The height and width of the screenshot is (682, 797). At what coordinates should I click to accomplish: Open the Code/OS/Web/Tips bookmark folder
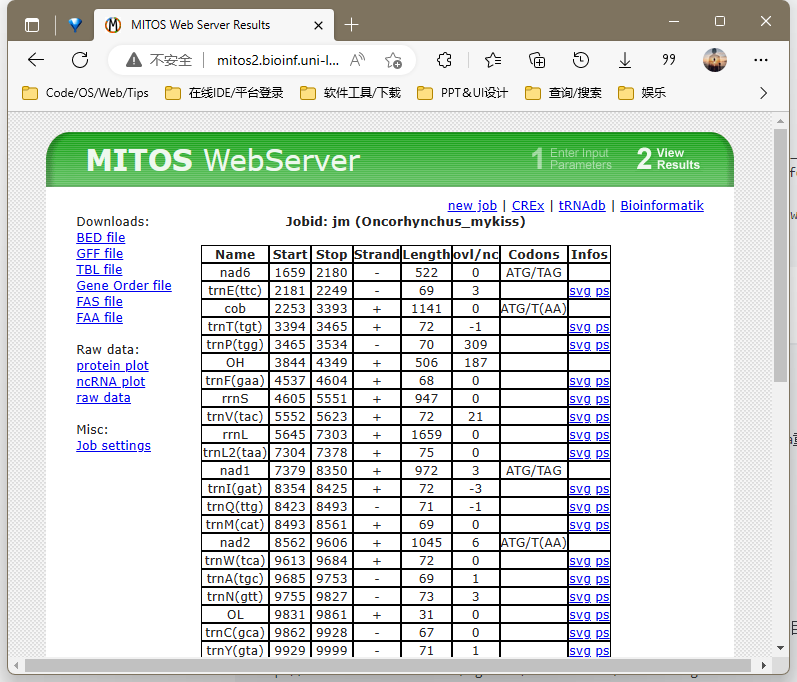click(86, 93)
